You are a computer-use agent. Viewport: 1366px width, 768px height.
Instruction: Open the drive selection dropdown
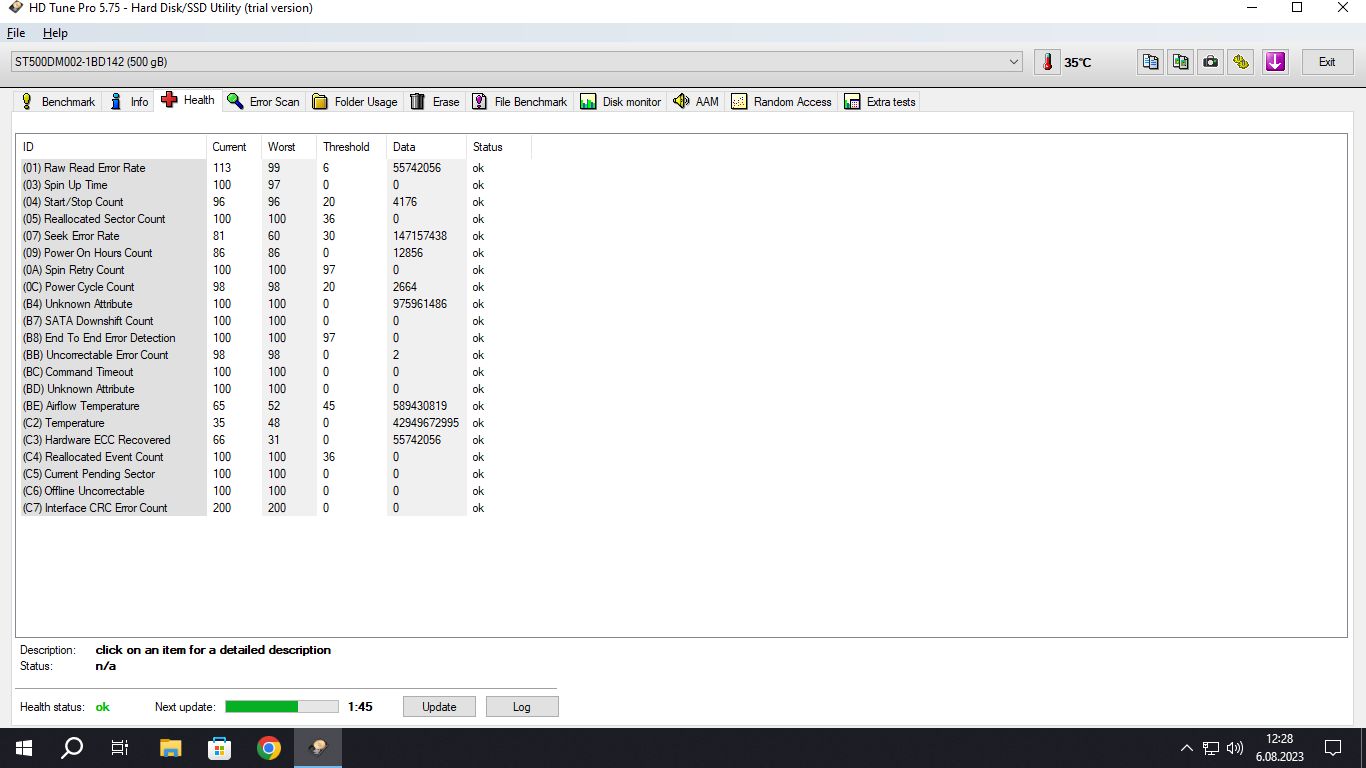tap(517, 62)
